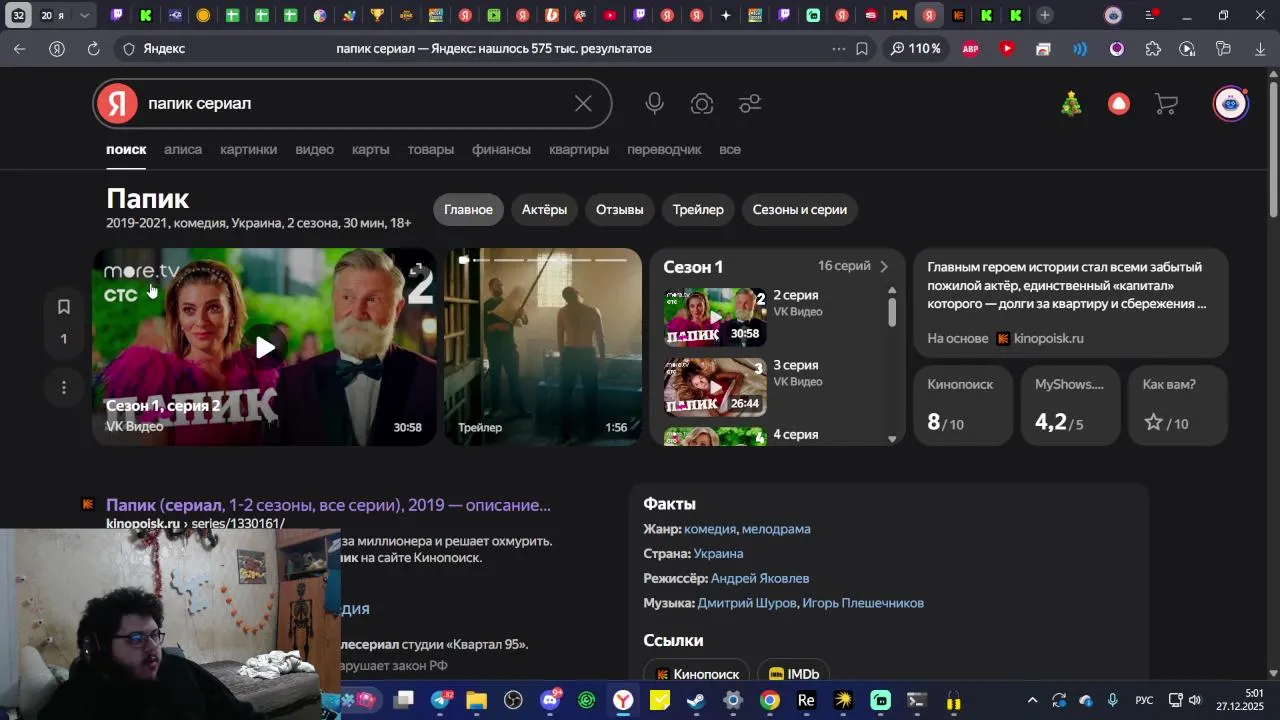
Task: Open OBS Studio from the taskbar
Action: point(514,700)
